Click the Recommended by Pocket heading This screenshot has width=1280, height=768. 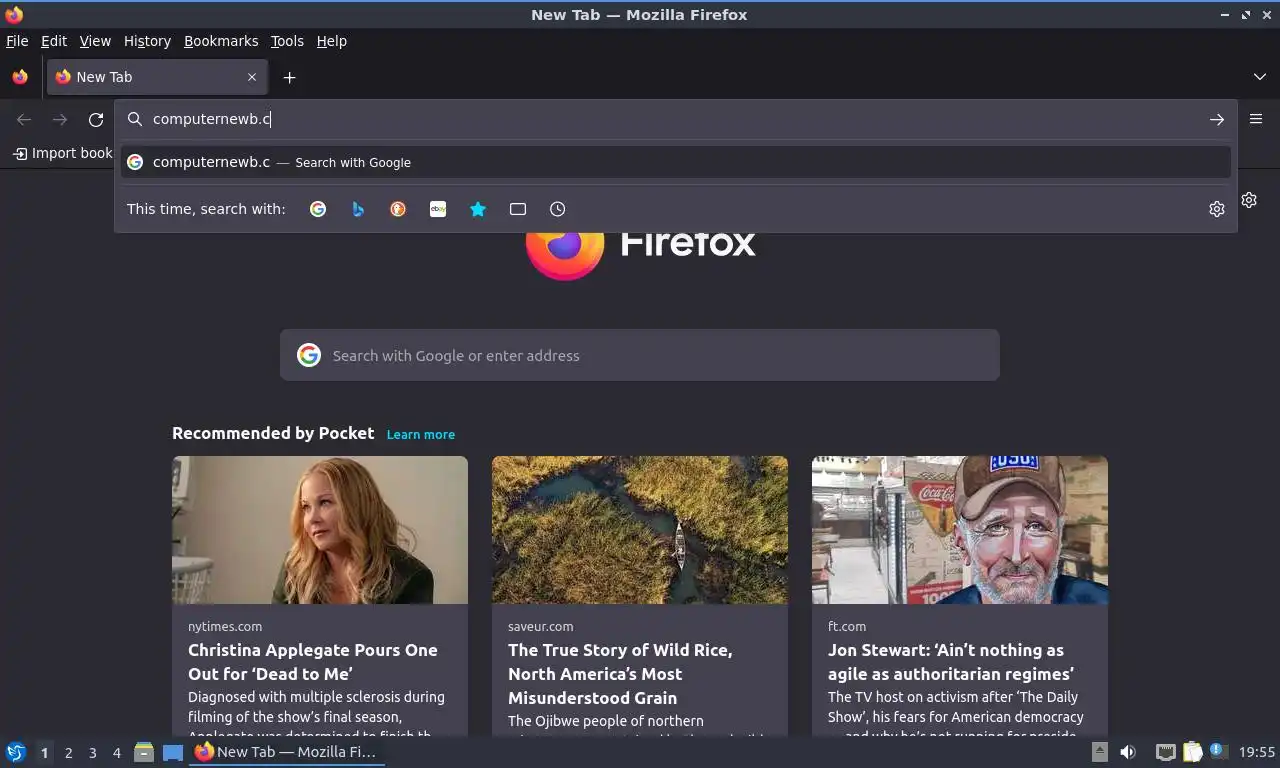point(273,433)
